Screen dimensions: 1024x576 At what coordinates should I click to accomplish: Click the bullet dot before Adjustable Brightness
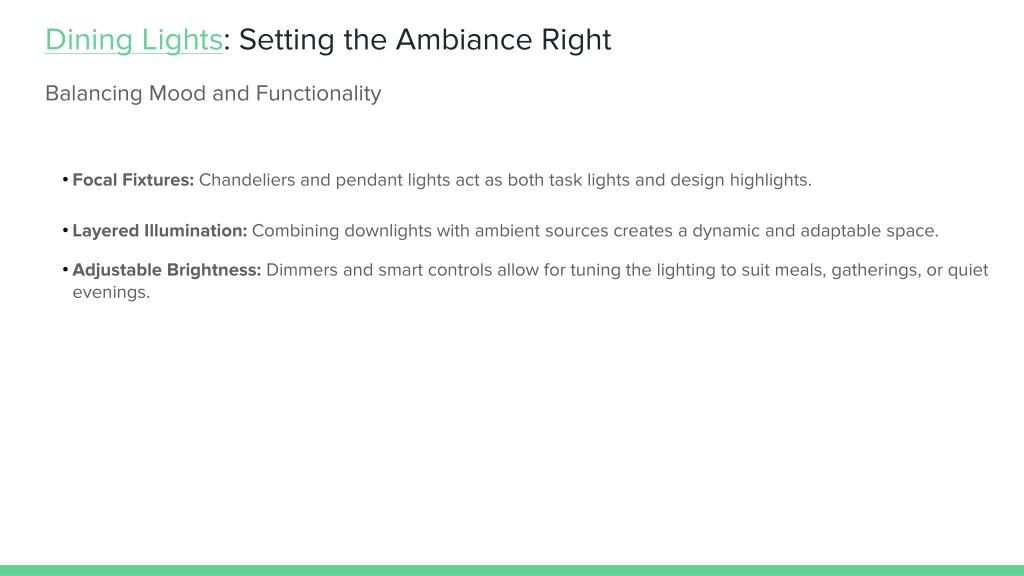tap(65, 269)
